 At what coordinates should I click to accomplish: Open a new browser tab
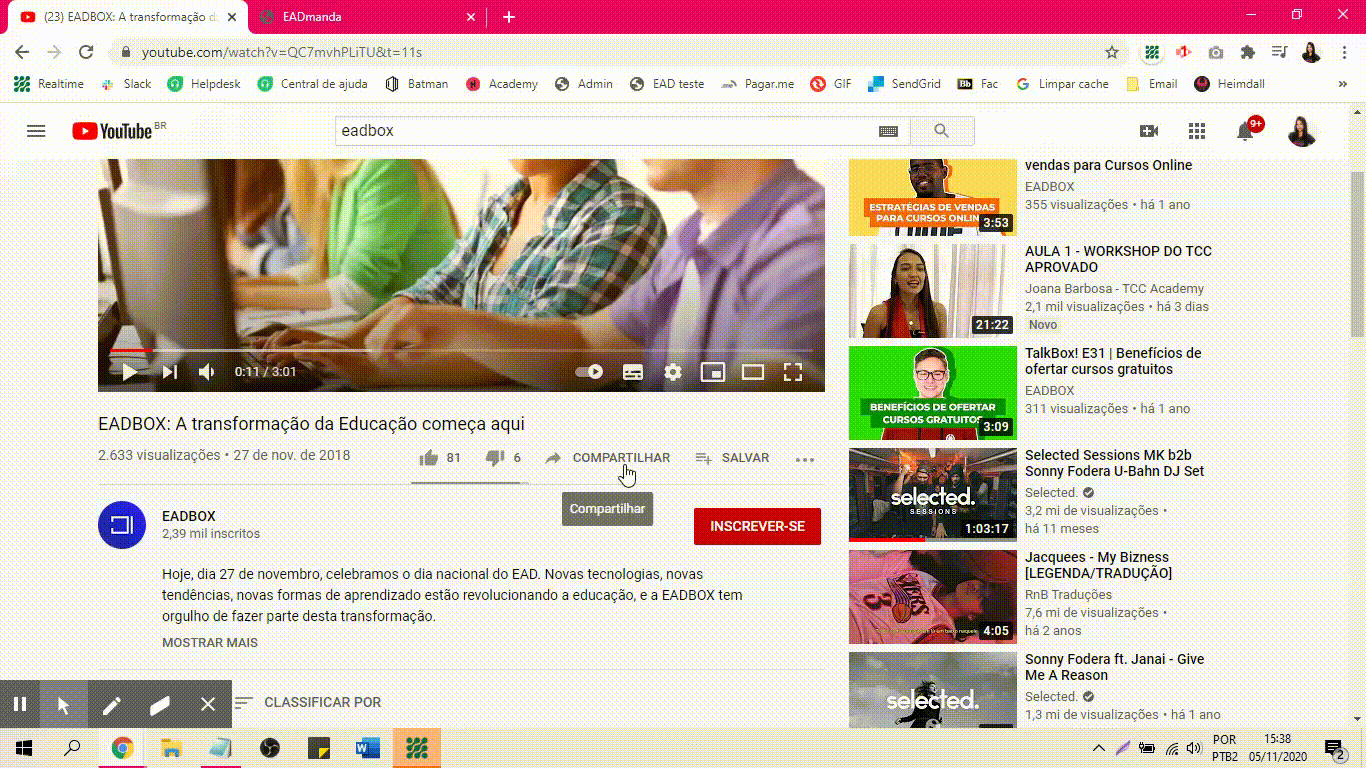coord(509,17)
